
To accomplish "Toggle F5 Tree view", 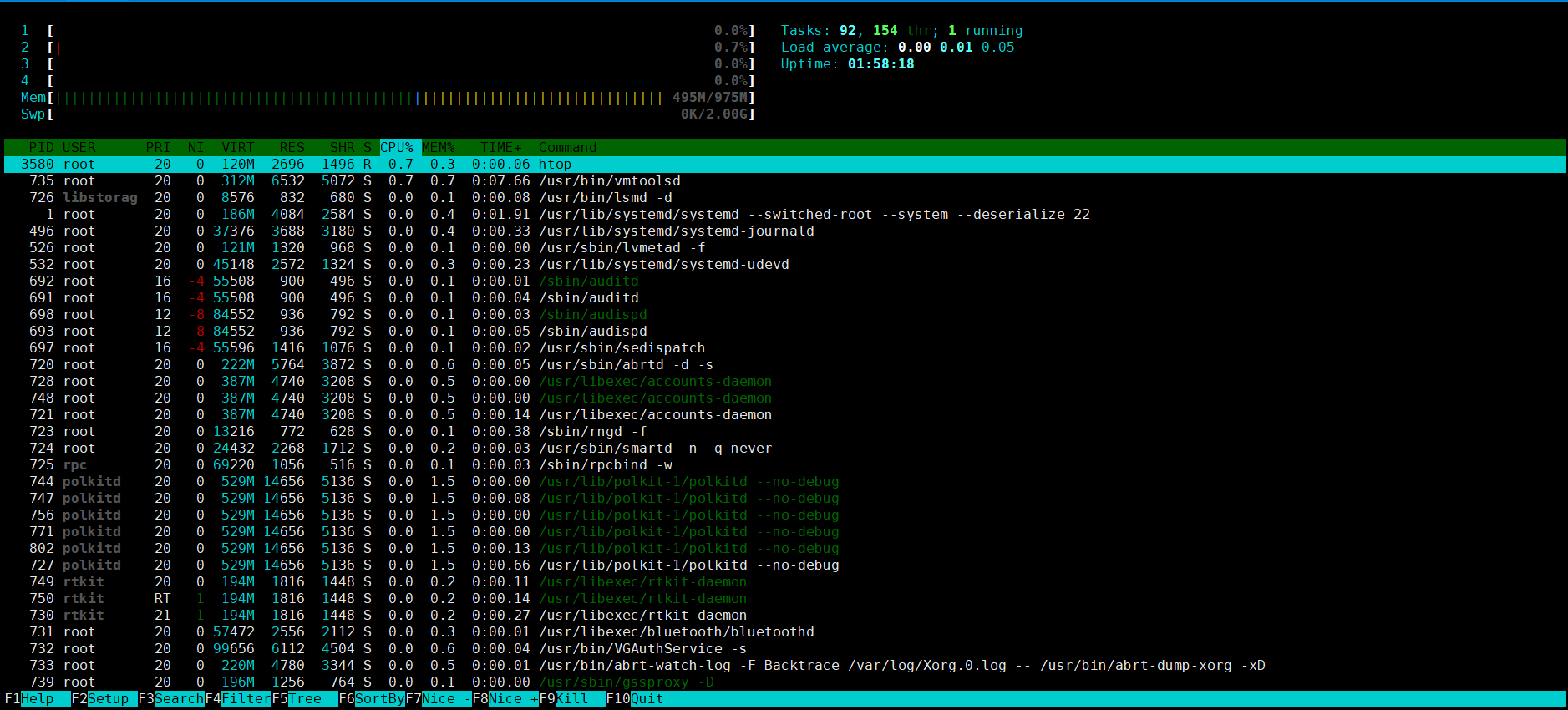I will click(304, 699).
